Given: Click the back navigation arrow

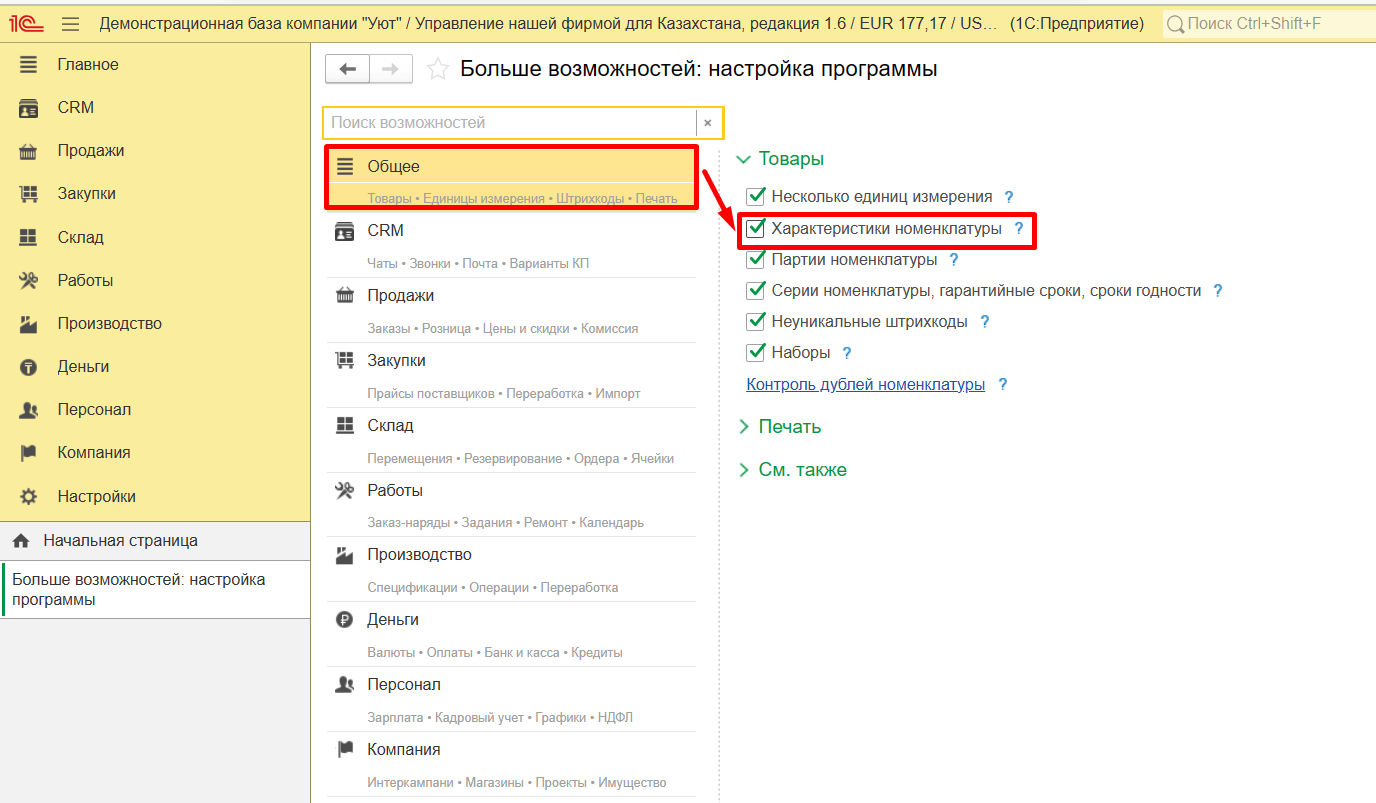Looking at the screenshot, I should click(348, 69).
